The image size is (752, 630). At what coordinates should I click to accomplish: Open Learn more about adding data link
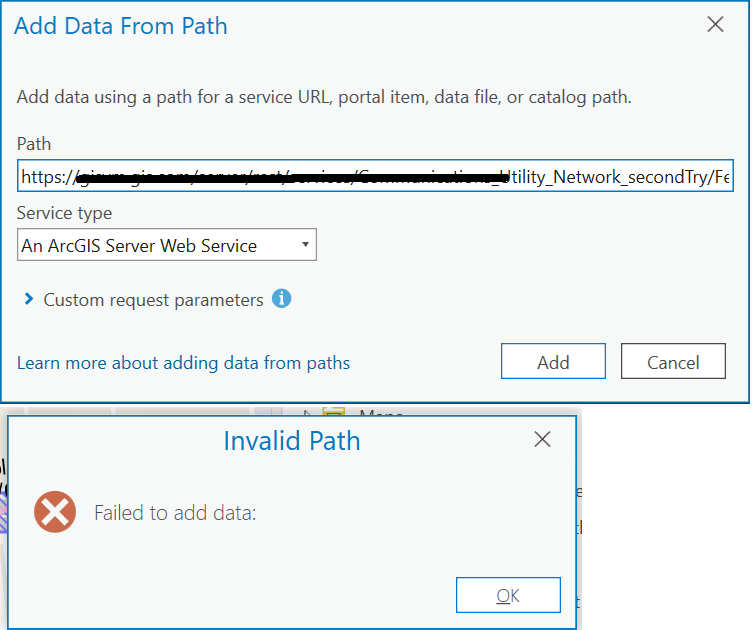coord(183,363)
